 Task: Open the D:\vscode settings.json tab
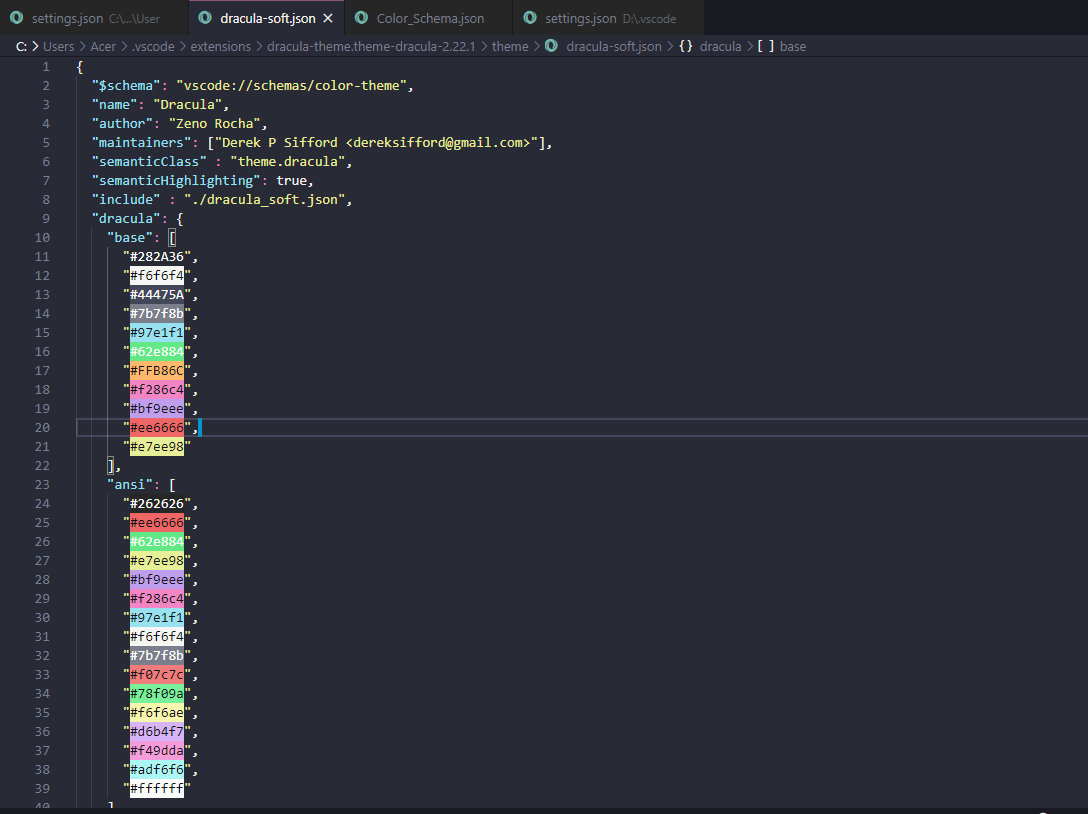(609, 18)
